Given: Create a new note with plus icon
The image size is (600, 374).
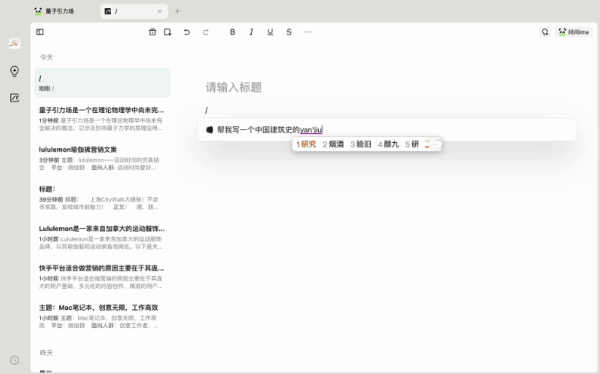Looking at the screenshot, I should click(168, 32).
